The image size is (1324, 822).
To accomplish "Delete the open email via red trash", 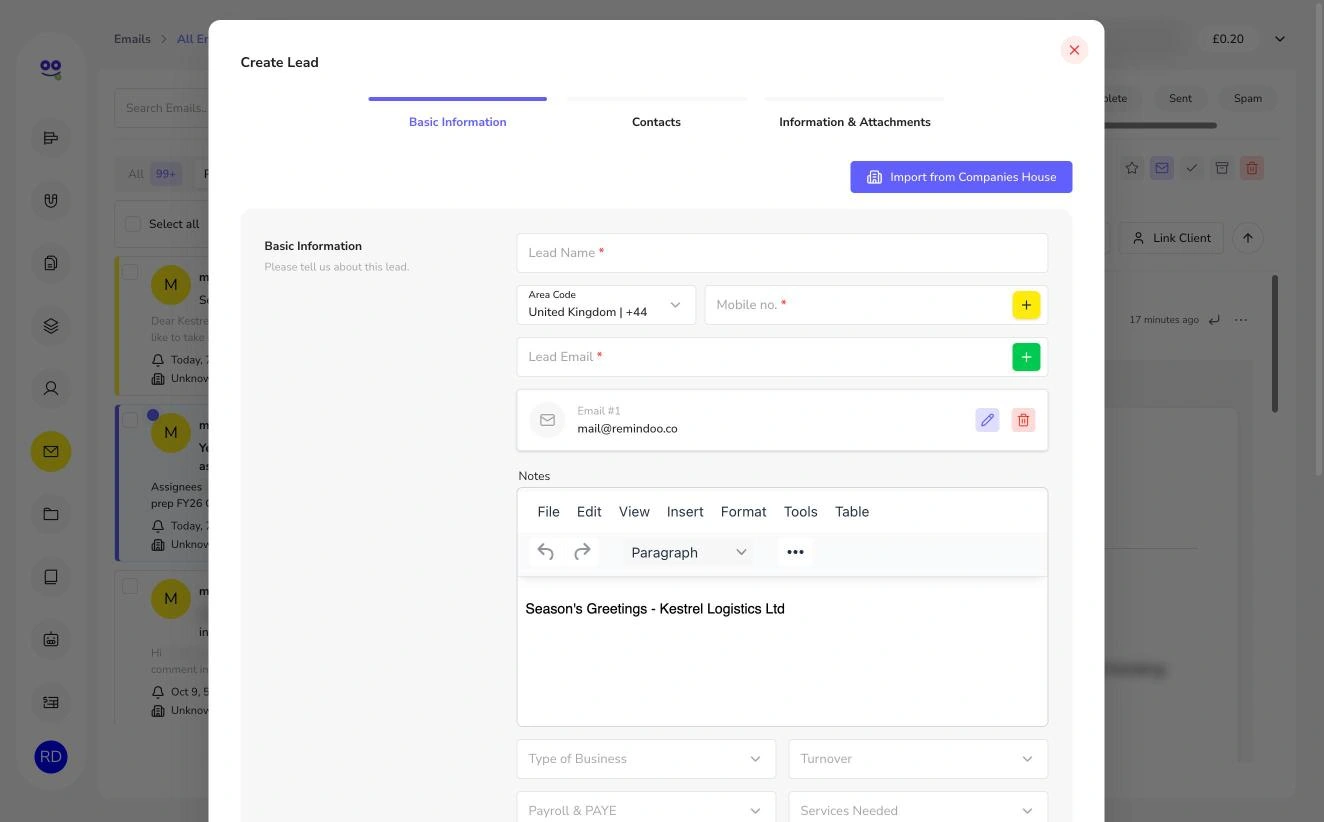I will click(1252, 168).
